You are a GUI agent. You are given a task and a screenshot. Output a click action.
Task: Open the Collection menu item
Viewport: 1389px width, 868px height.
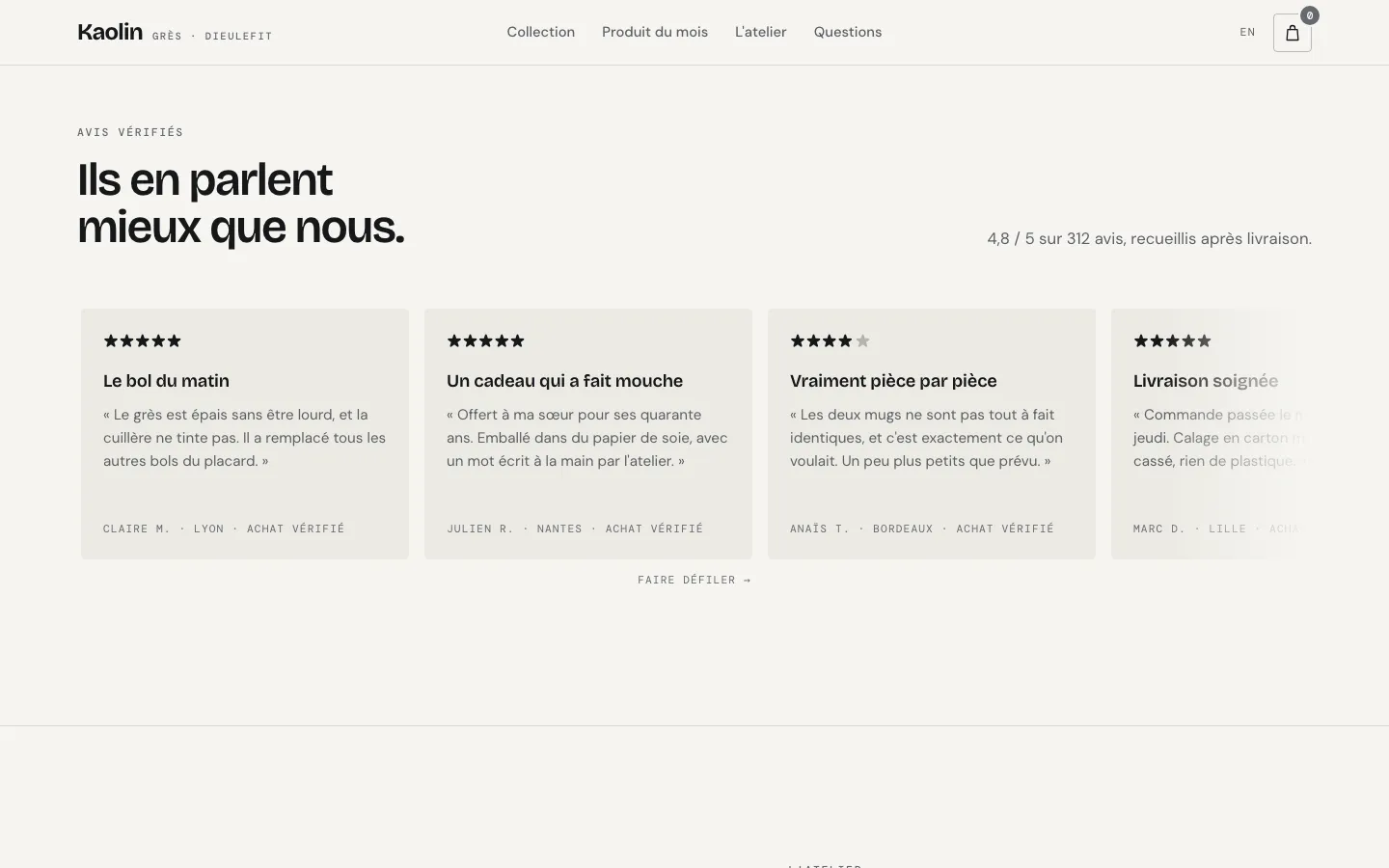(541, 32)
